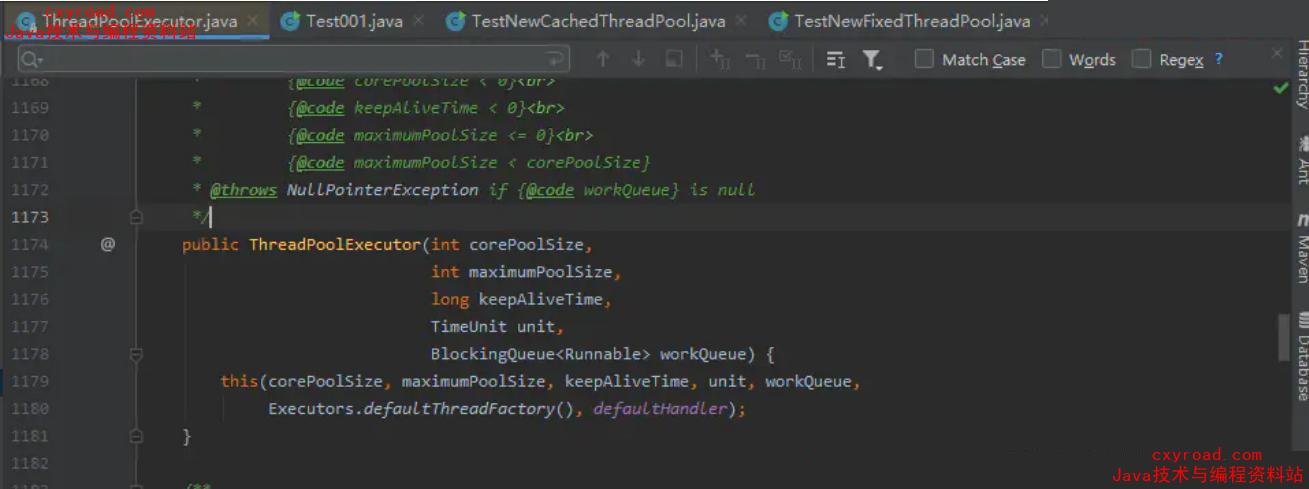Click the previous occurrence up arrow
The image size is (1309, 489).
click(602, 60)
